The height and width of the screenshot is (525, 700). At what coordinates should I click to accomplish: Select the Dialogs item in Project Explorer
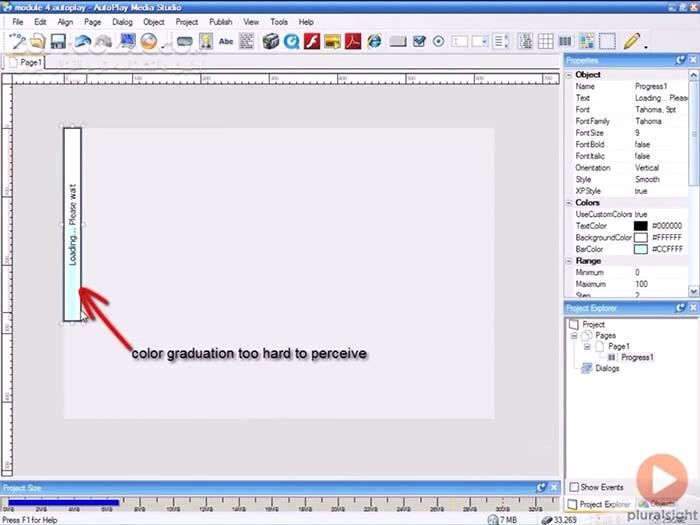click(607, 368)
